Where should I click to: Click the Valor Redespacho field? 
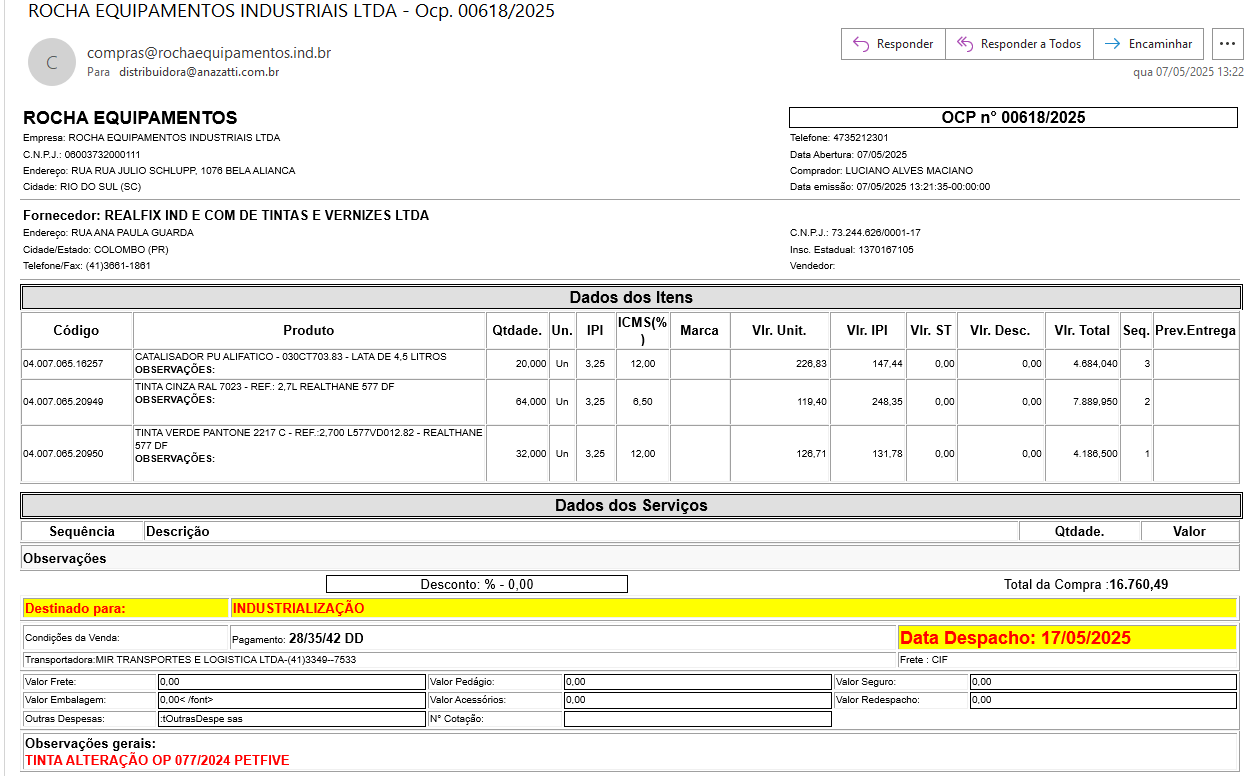pyautogui.click(x=1102, y=700)
